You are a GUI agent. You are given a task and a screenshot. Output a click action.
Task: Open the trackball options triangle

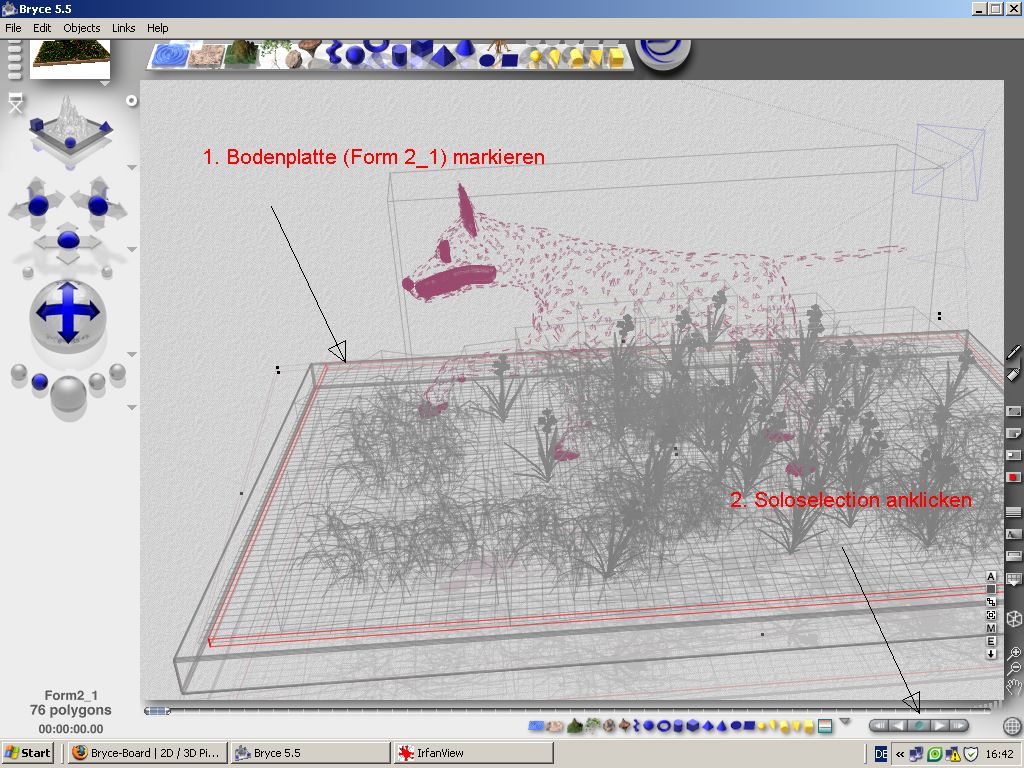coord(132,354)
